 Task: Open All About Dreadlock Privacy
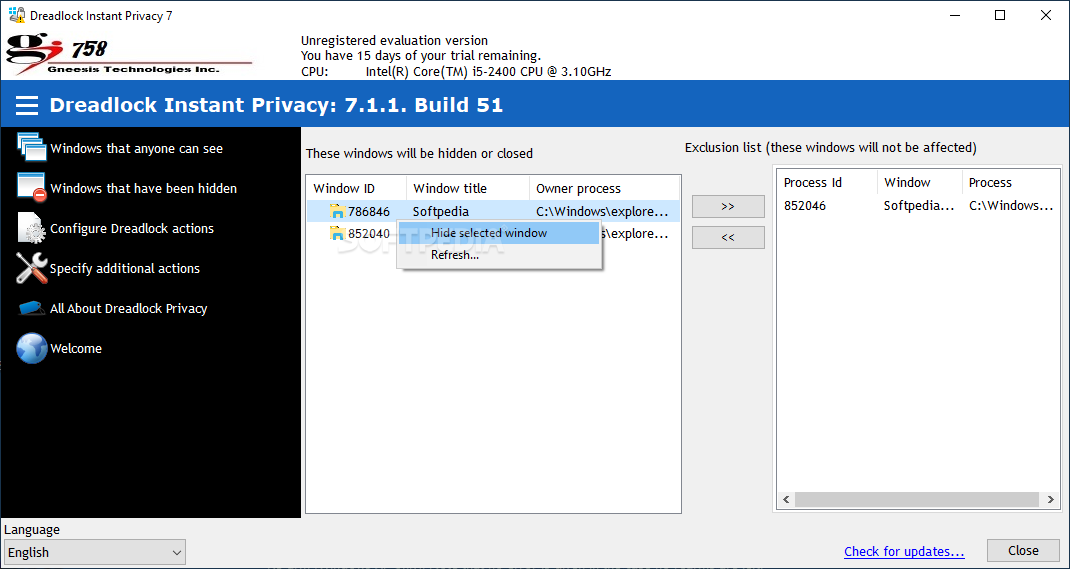click(x=128, y=308)
